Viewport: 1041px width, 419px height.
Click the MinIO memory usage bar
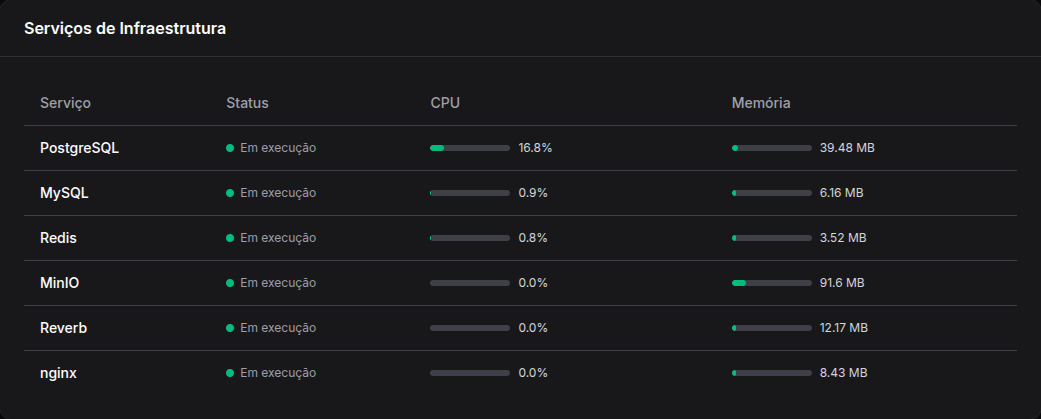point(771,283)
